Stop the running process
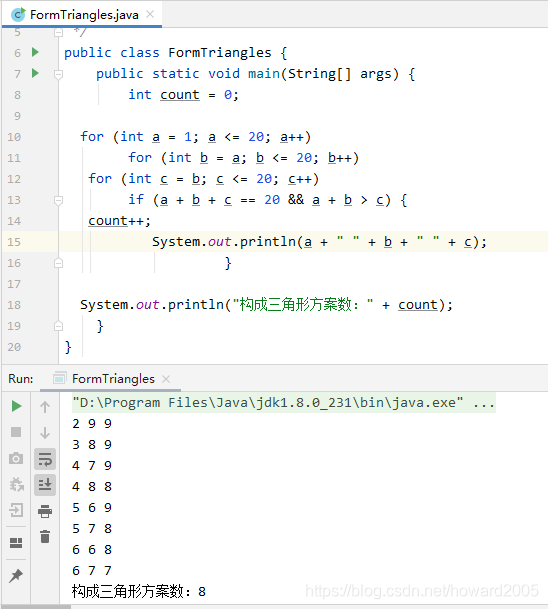548x609 pixels. (16, 432)
